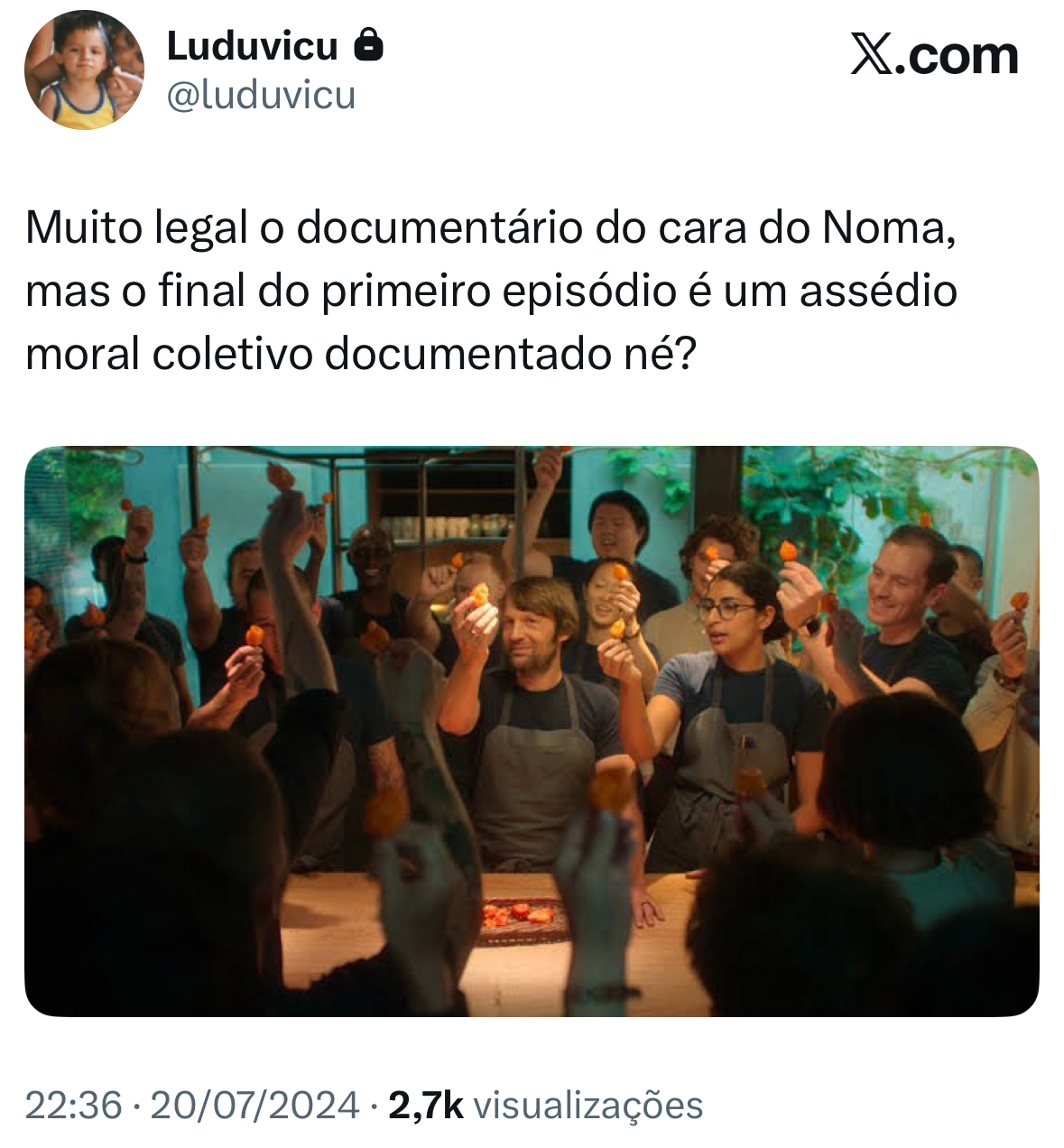Click the padlock protected-account icon
This screenshot has height=1148, width=1064.
[368, 43]
